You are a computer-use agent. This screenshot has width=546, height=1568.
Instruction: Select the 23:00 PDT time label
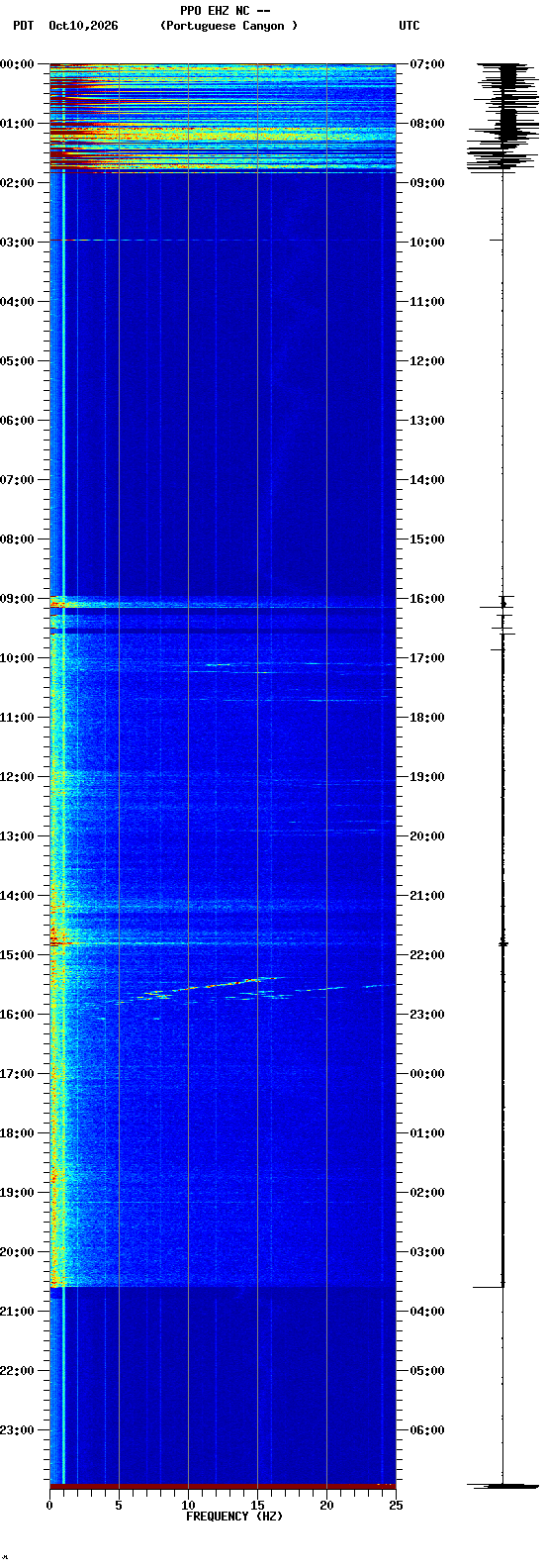[18, 1430]
